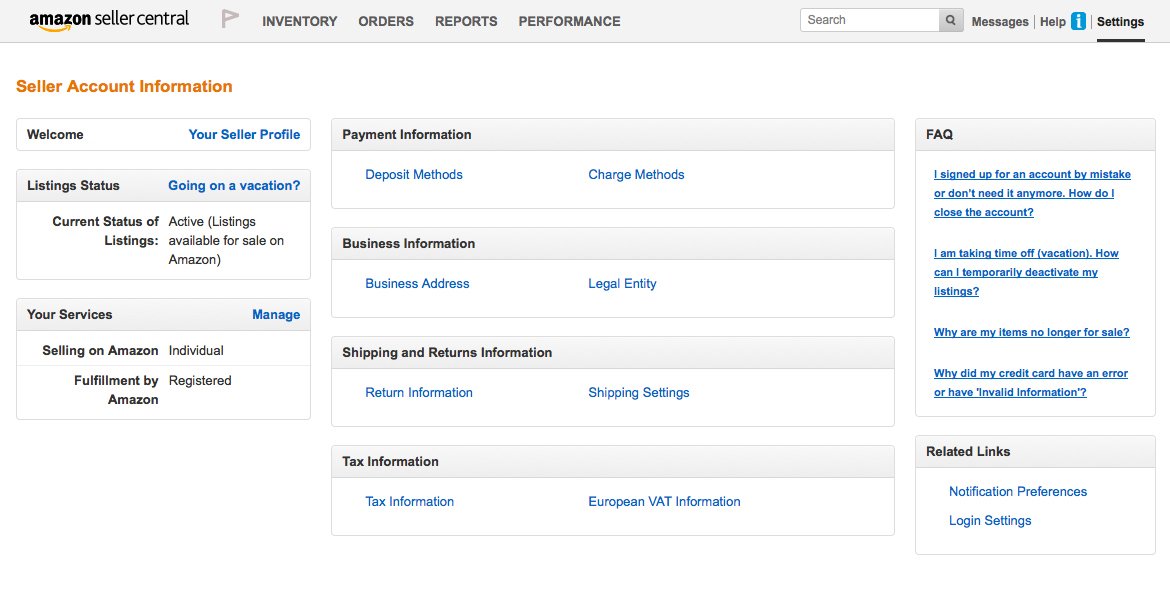1170x591 pixels.
Task: Open Charge Methods
Action: click(636, 175)
